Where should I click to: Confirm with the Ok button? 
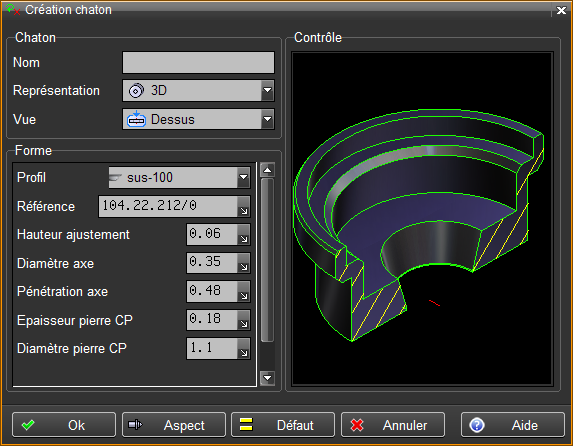(x=64, y=425)
